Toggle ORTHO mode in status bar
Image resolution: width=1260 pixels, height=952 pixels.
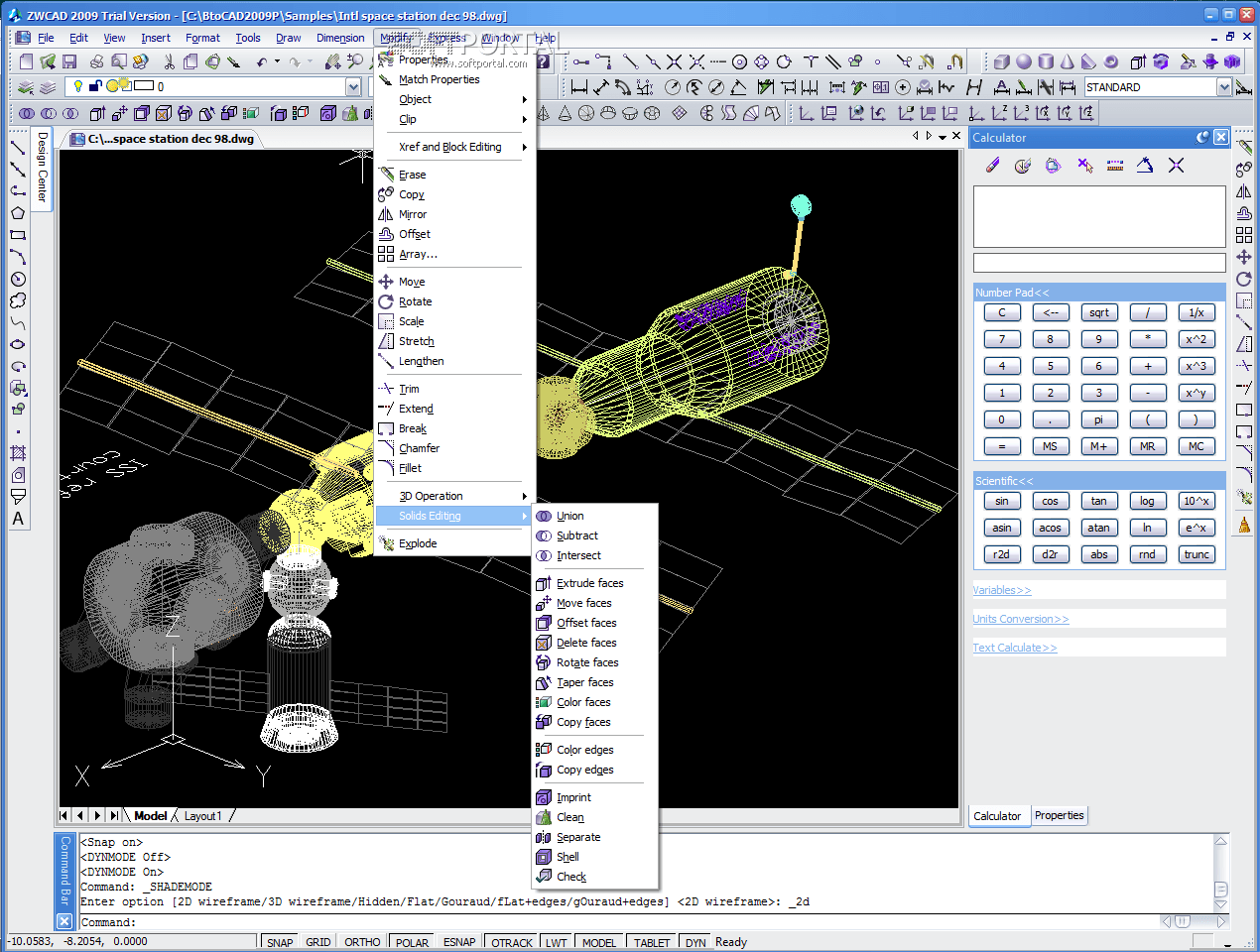362,942
